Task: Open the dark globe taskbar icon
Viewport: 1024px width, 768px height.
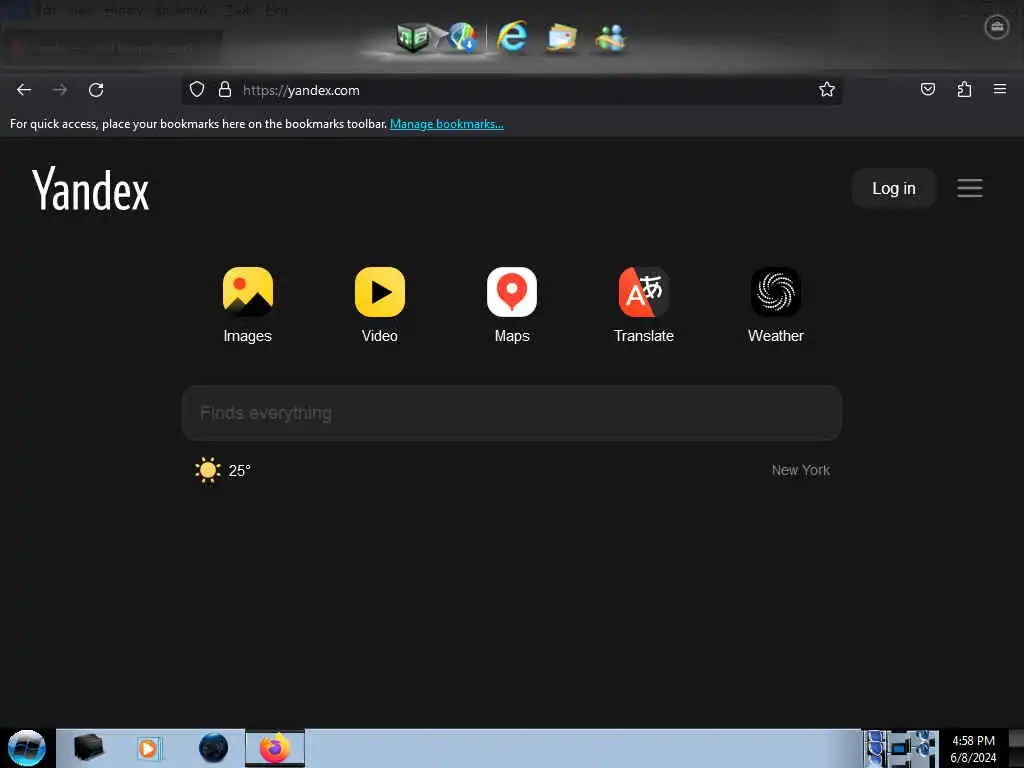Action: (214, 748)
